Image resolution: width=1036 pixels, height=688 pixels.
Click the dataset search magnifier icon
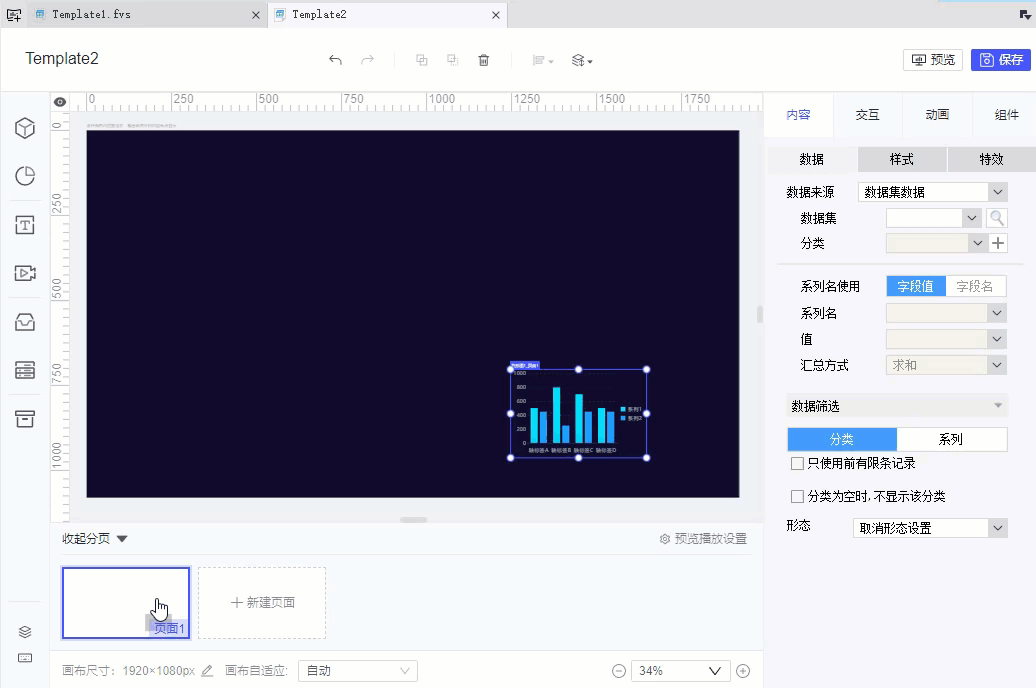click(997, 217)
